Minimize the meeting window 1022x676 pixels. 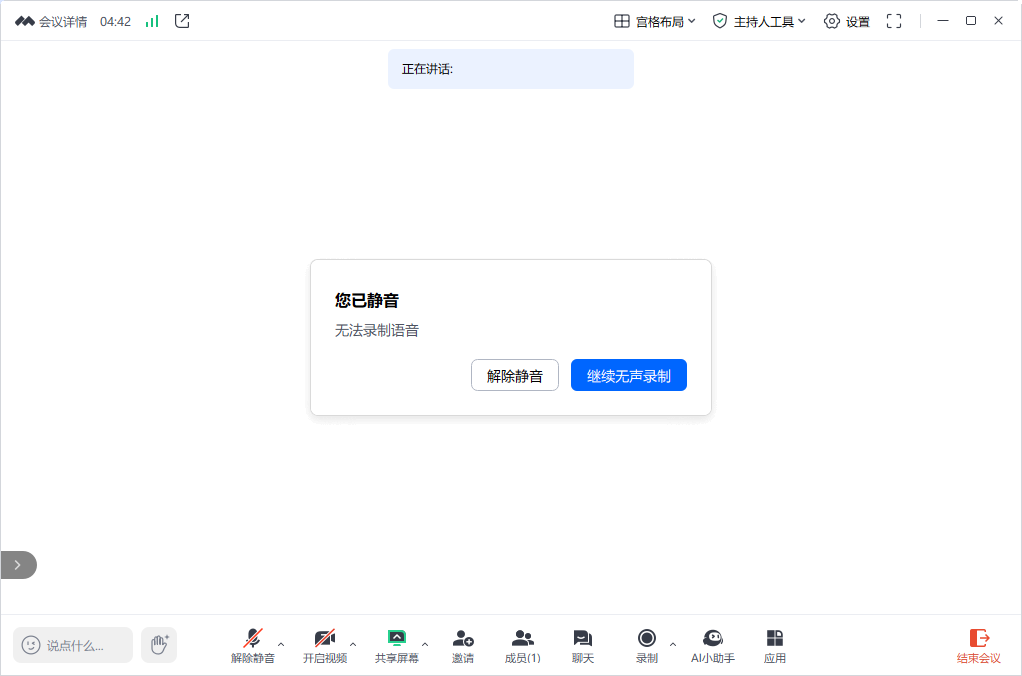(942, 21)
